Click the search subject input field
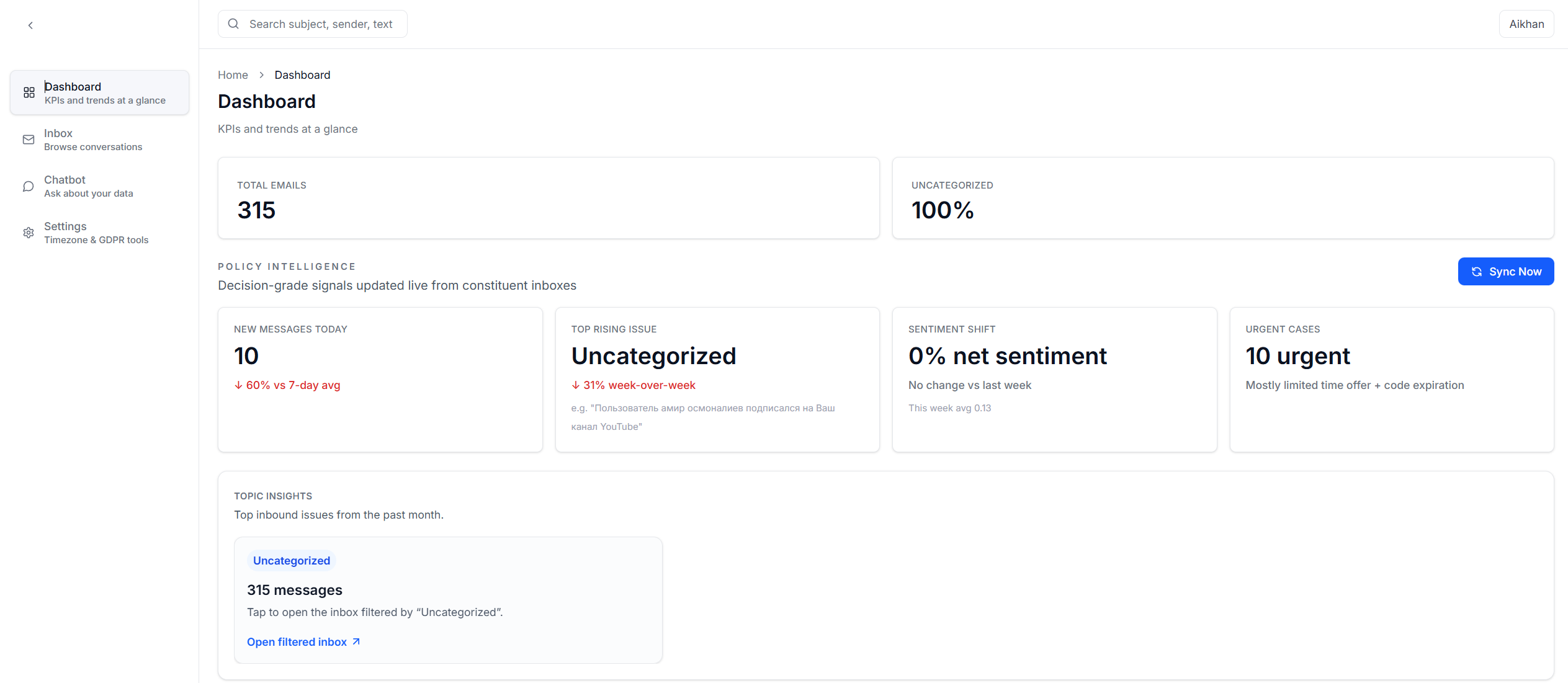 pyautogui.click(x=323, y=24)
